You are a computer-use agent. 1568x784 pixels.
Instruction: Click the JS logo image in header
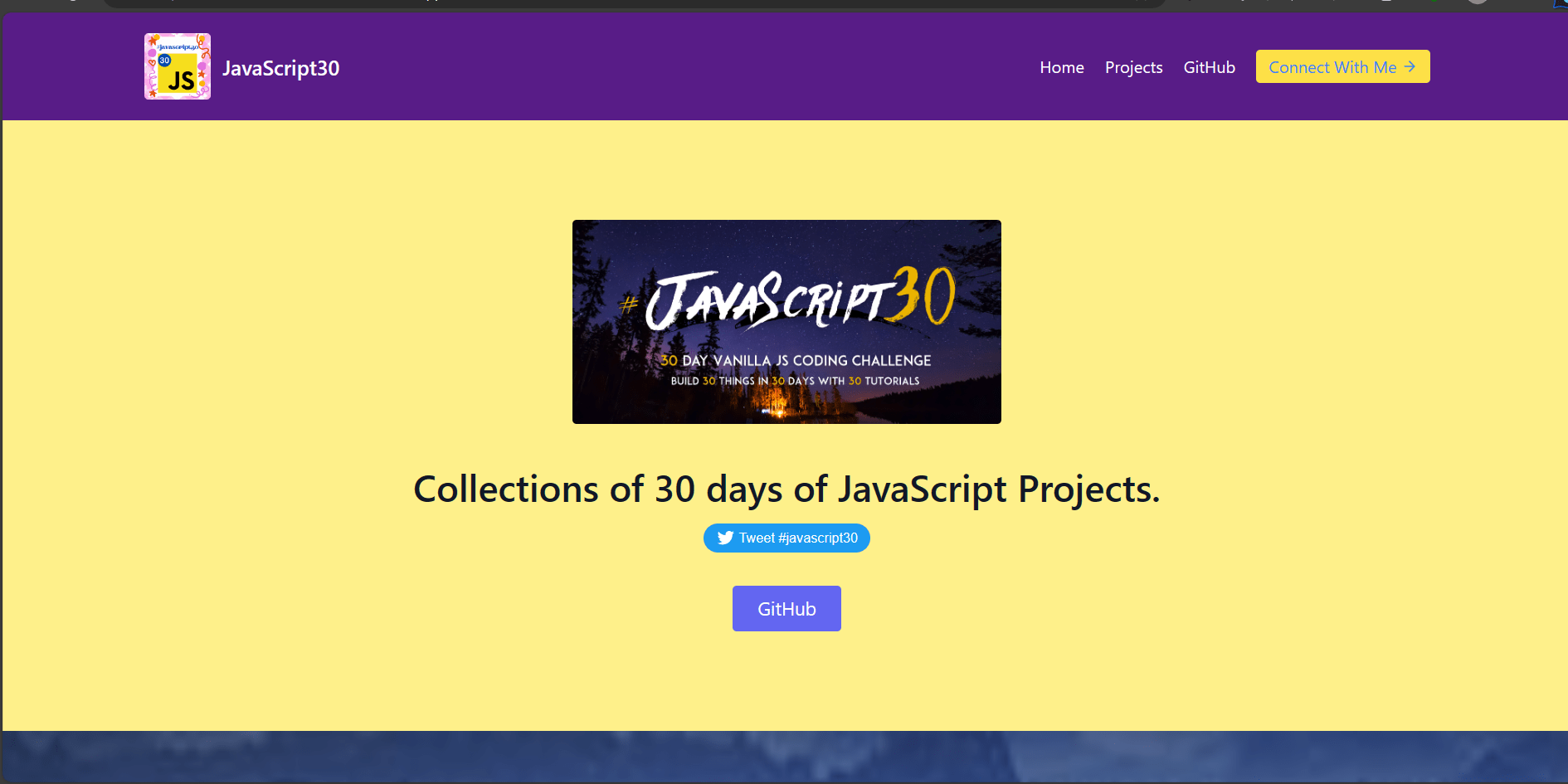coord(178,66)
